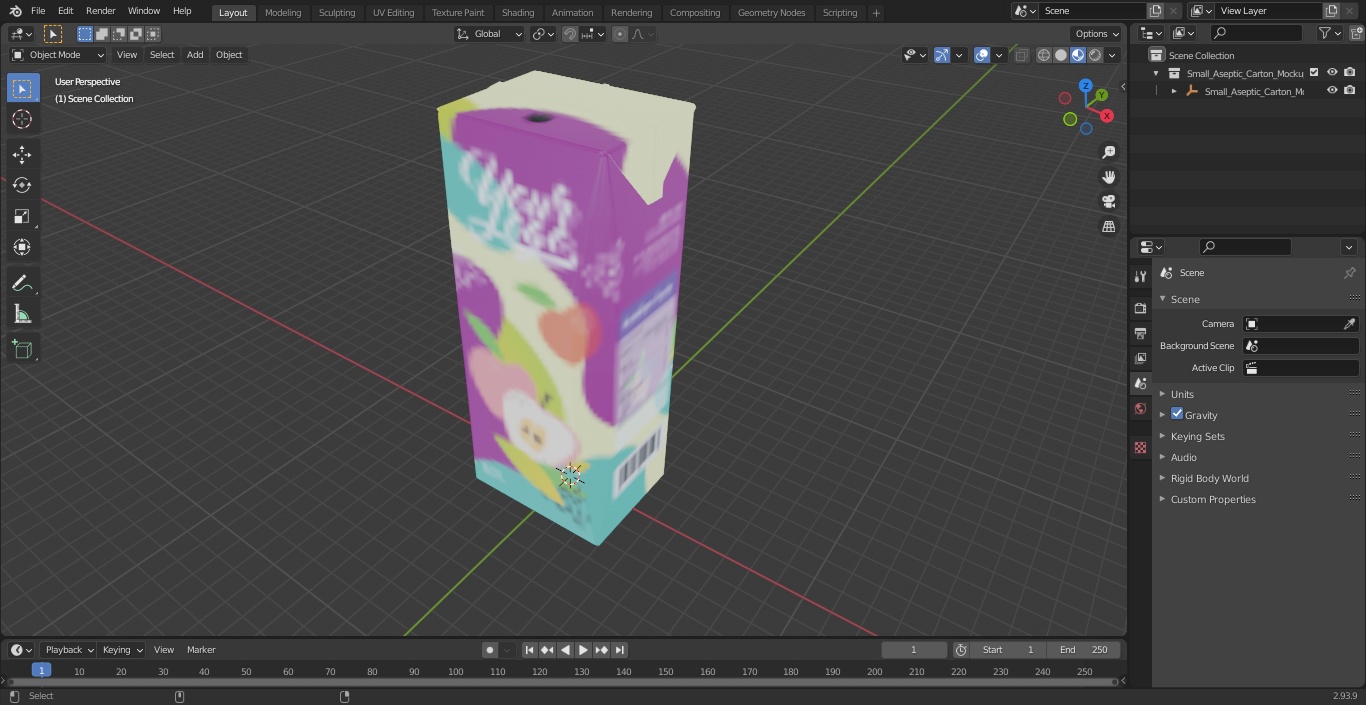
Task: Open the outliner filter dropdown
Action: (x=1329, y=33)
